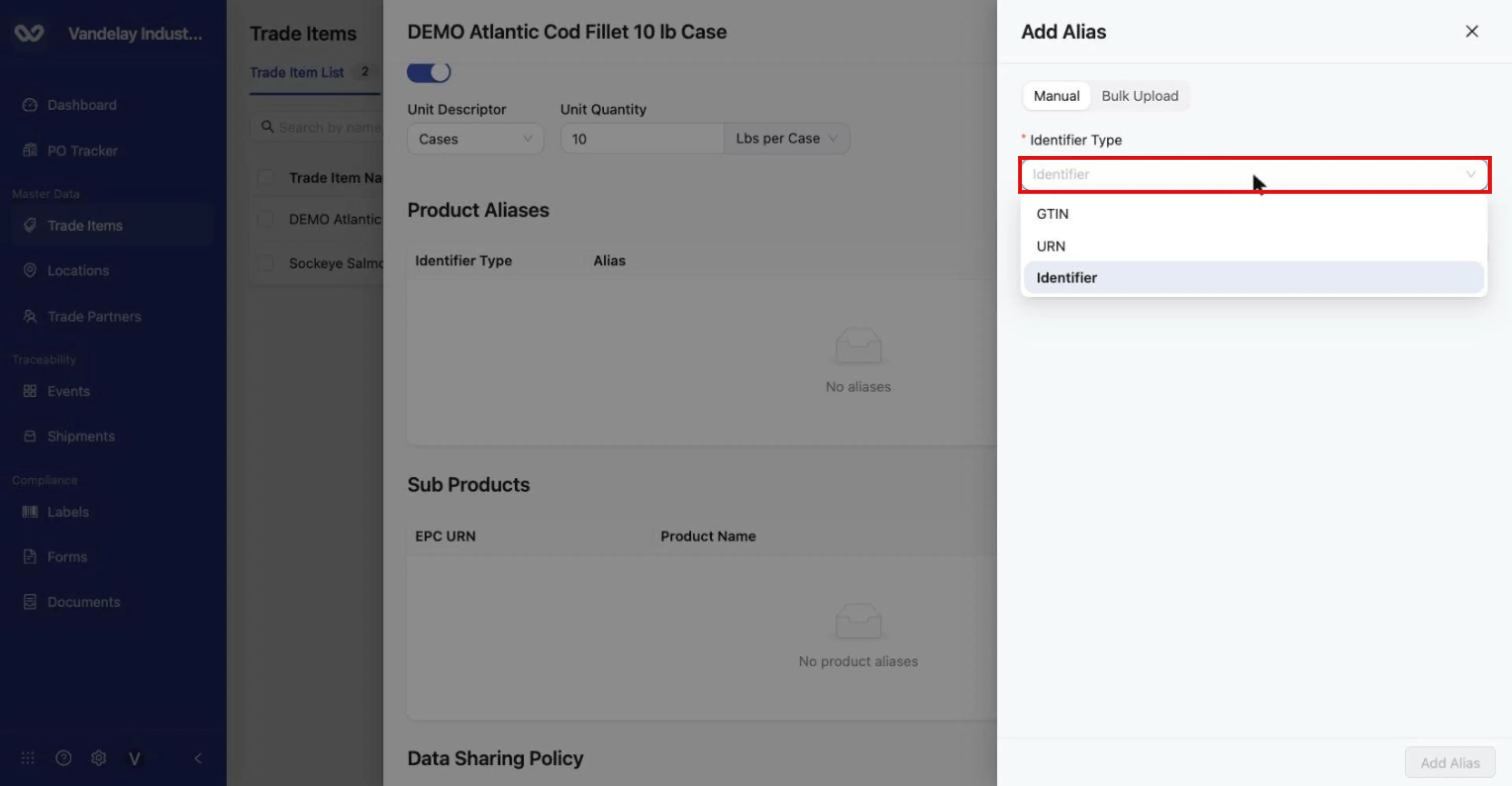Image resolution: width=1512 pixels, height=786 pixels.
Task: Click the Unit Quantity input field
Action: tap(642, 139)
